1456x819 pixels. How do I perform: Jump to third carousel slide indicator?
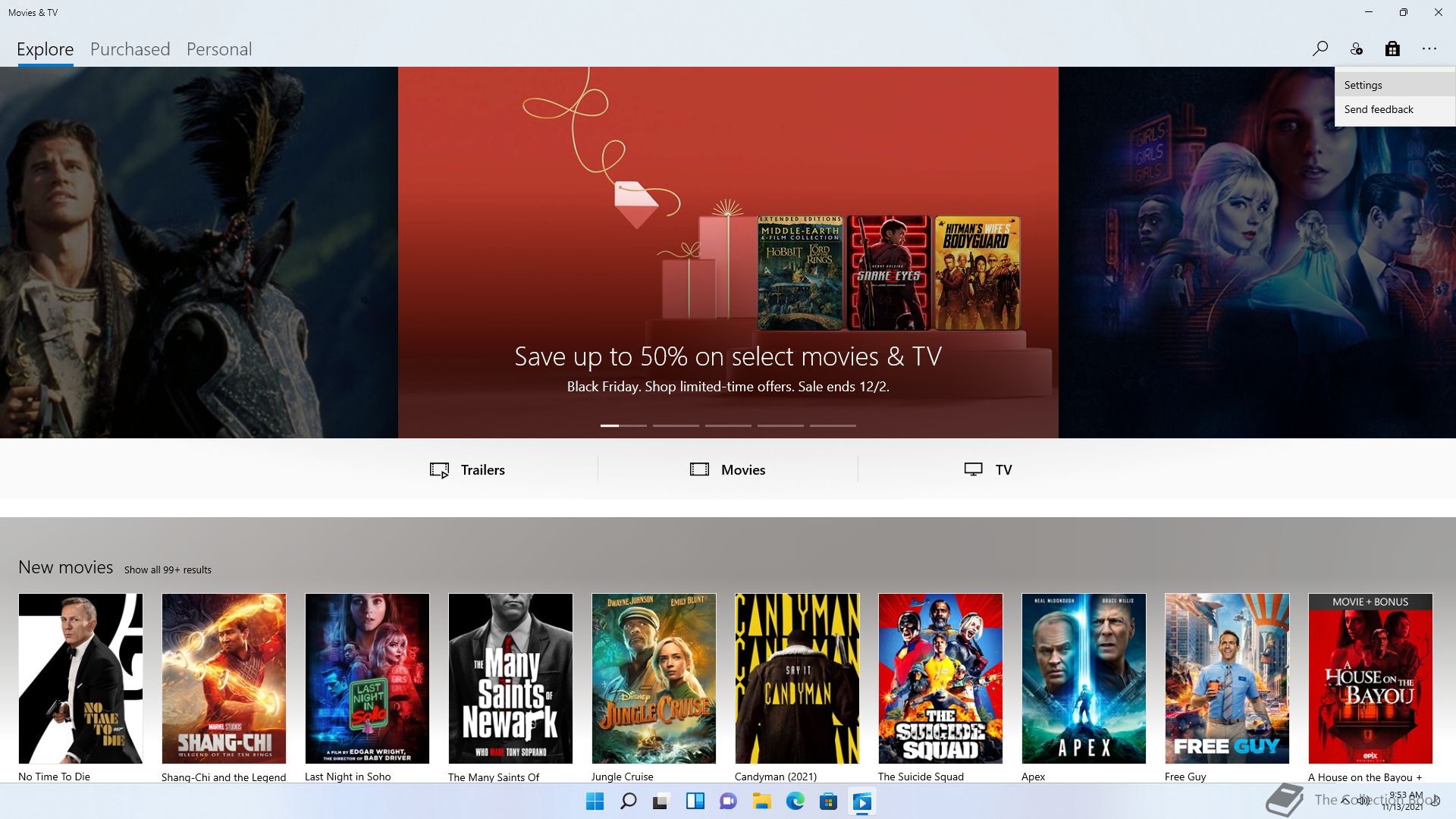pyautogui.click(x=728, y=425)
